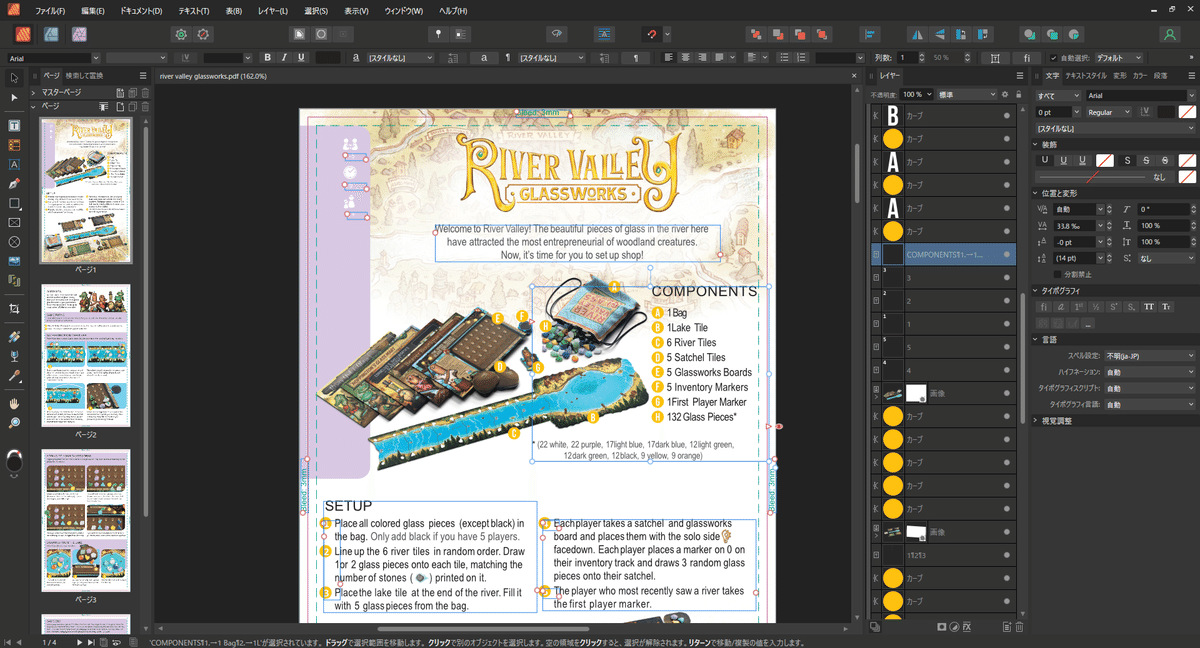Open the ウィンドウ(W) menu

(403, 11)
